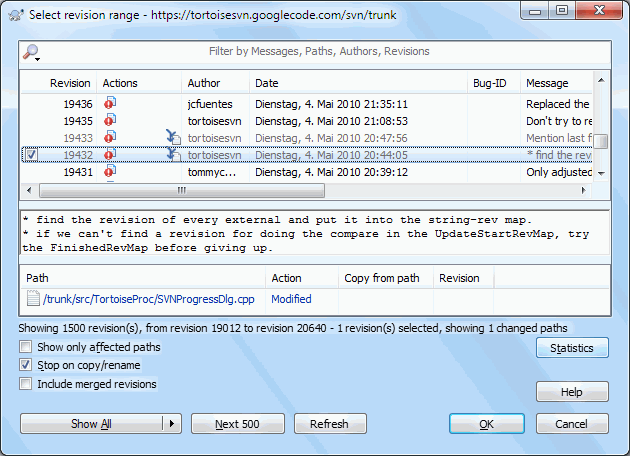Click the merge icon in the 19433 row
630x456 pixels.
pyautogui.click(x=174, y=137)
